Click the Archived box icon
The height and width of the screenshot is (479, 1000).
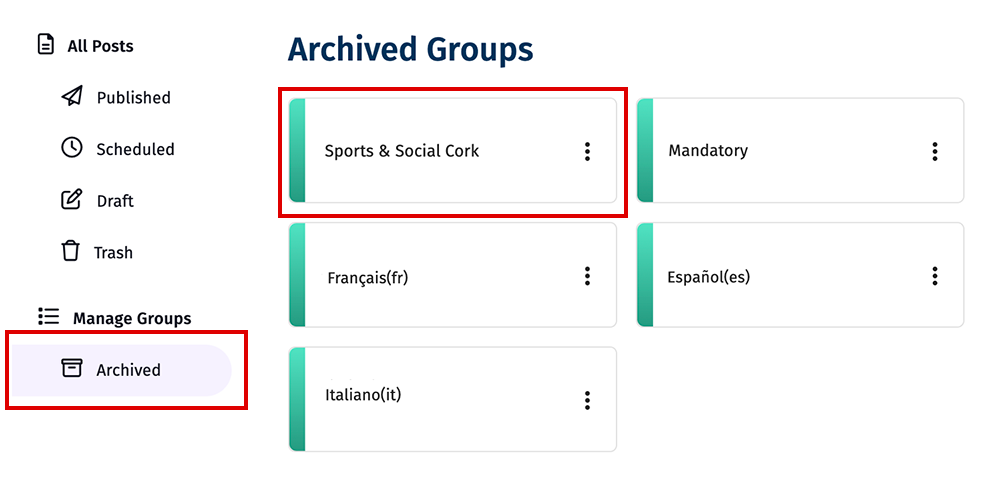pyautogui.click(x=71, y=368)
